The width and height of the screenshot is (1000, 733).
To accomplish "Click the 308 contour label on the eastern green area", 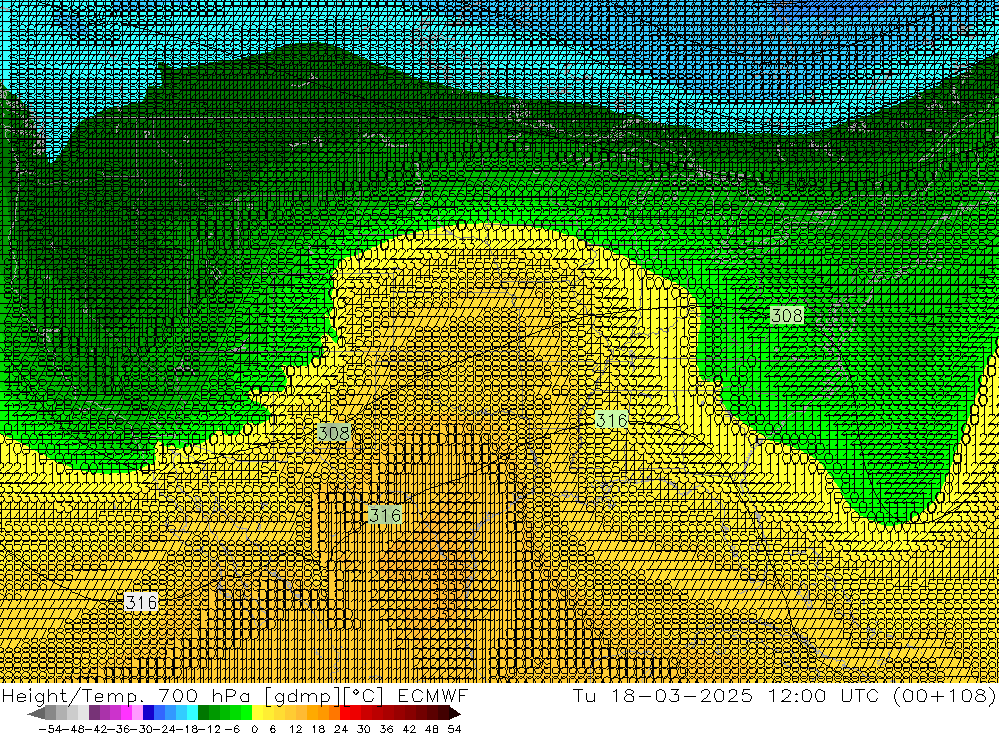I will 786,315.
